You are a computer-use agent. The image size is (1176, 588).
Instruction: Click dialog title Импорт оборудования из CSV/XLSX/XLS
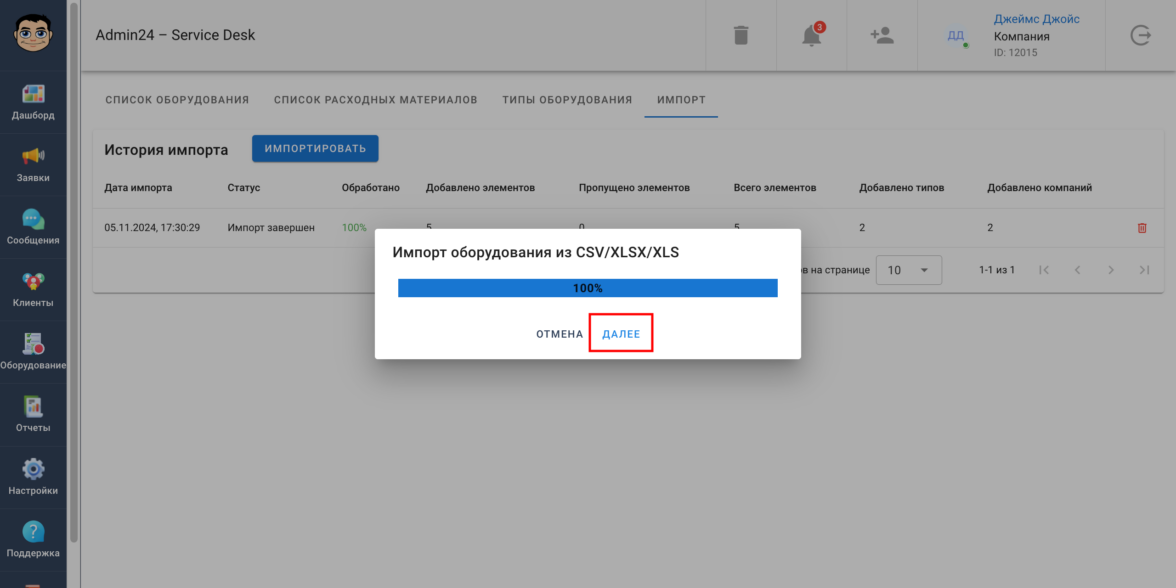[x=536, y=253]
